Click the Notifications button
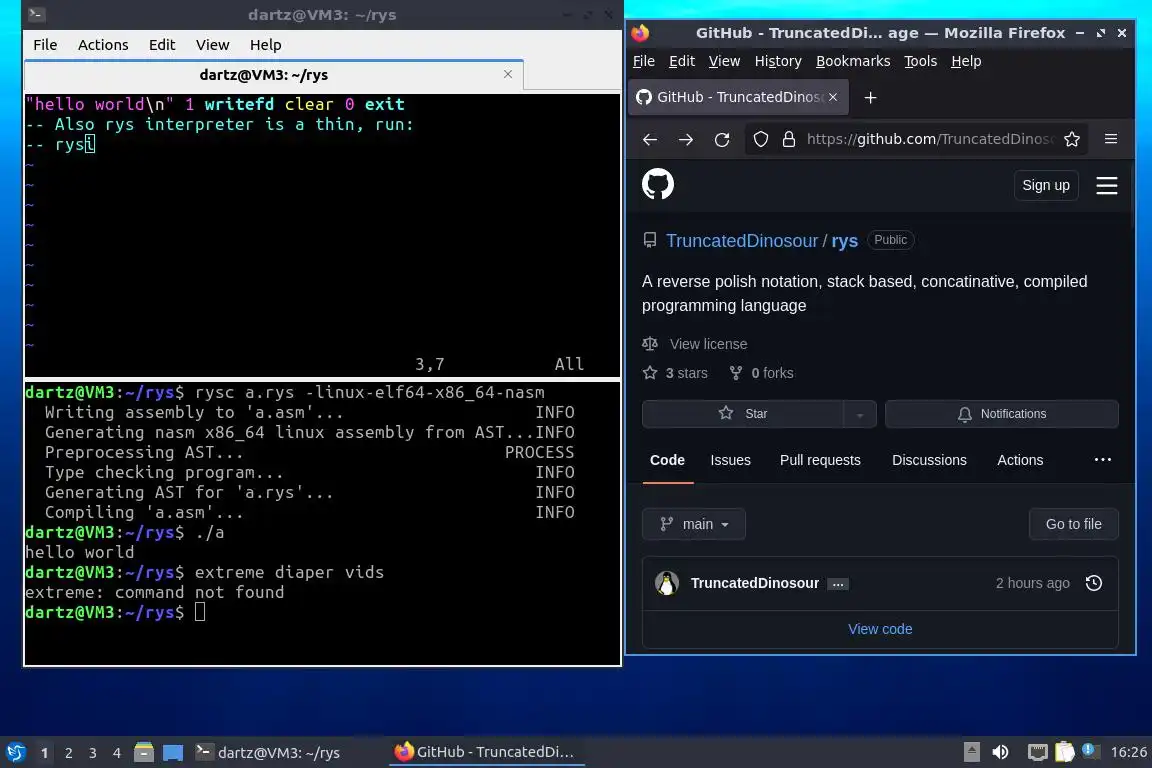 point(1001,414)
